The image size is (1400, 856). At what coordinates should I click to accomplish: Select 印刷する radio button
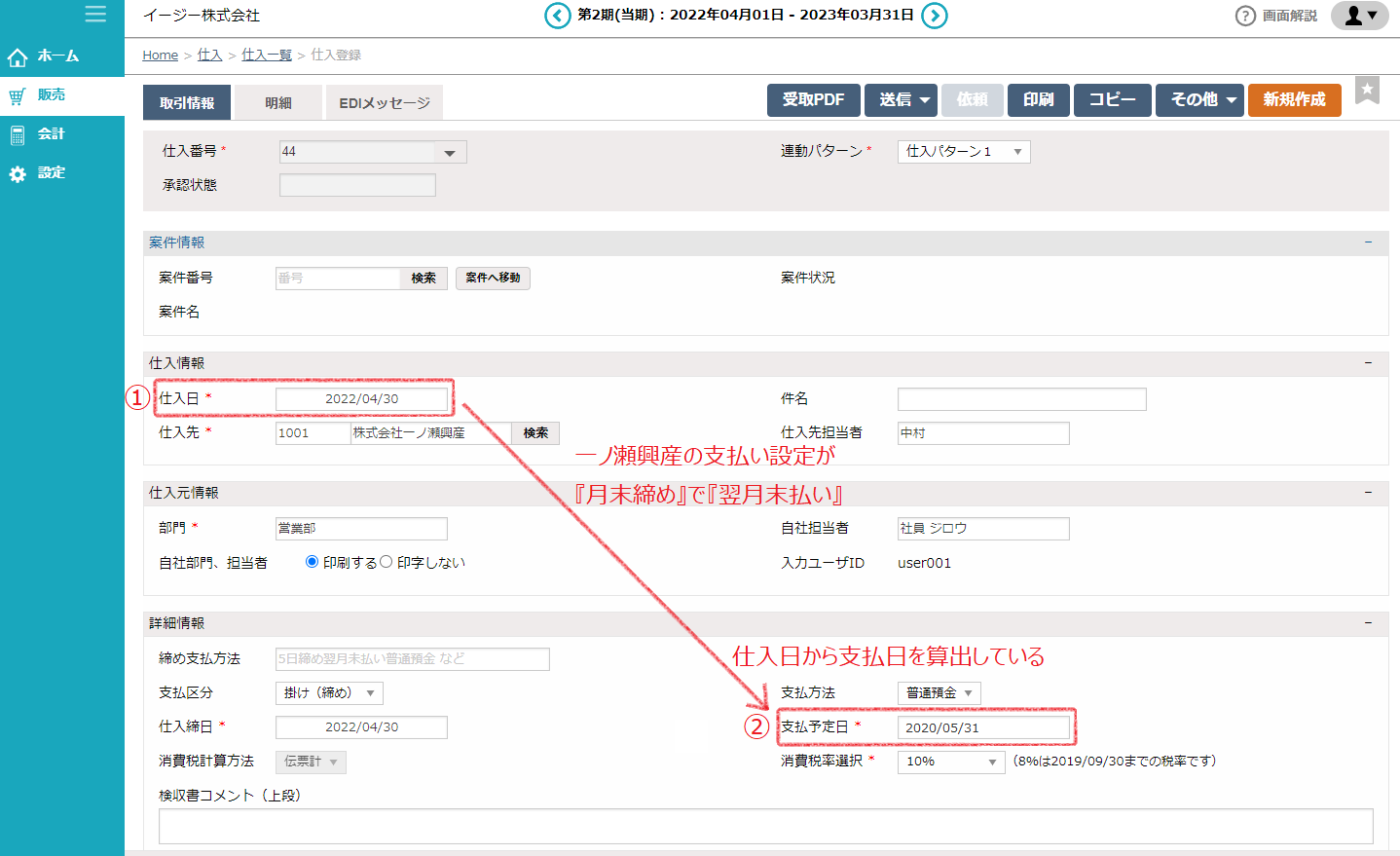click(312, 562)
